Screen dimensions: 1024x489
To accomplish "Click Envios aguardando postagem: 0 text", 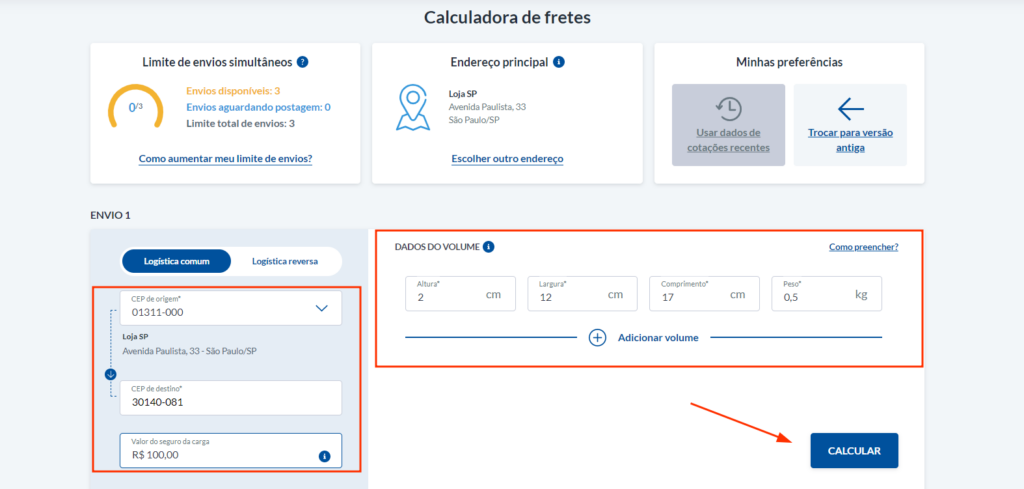I will click(259, 107).
